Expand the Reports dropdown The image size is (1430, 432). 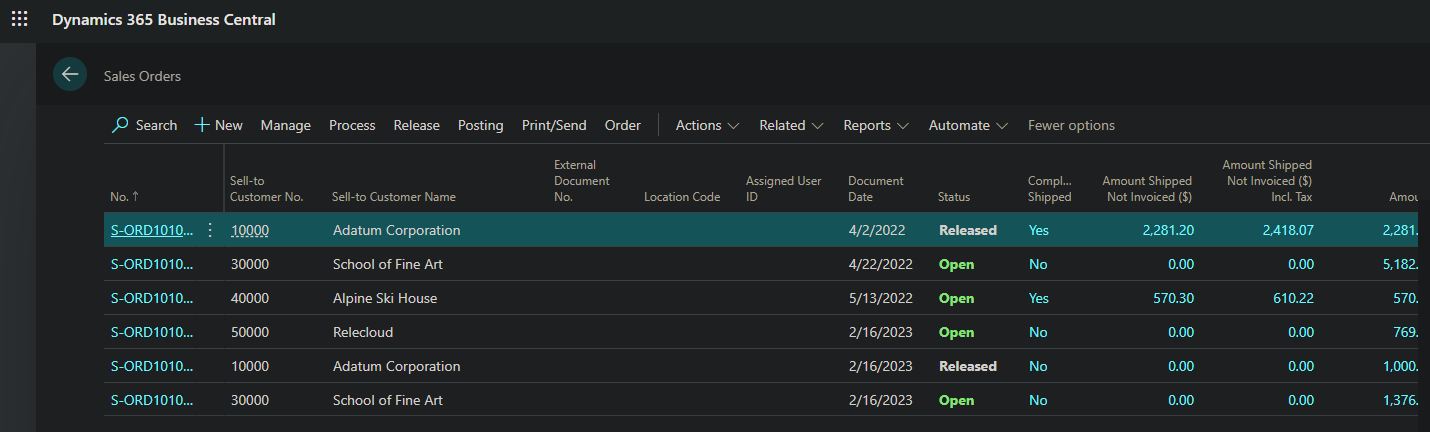tap(877, 125)
